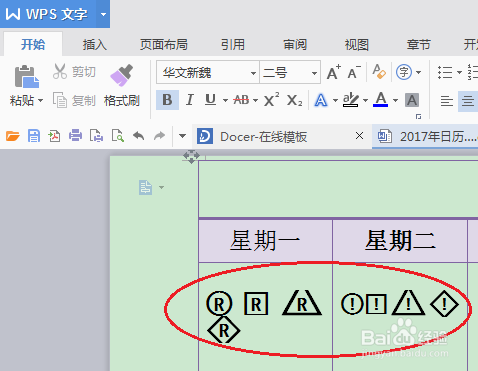Click the 星期二 table header cell
Screen dimensions: 478x371
400,240
